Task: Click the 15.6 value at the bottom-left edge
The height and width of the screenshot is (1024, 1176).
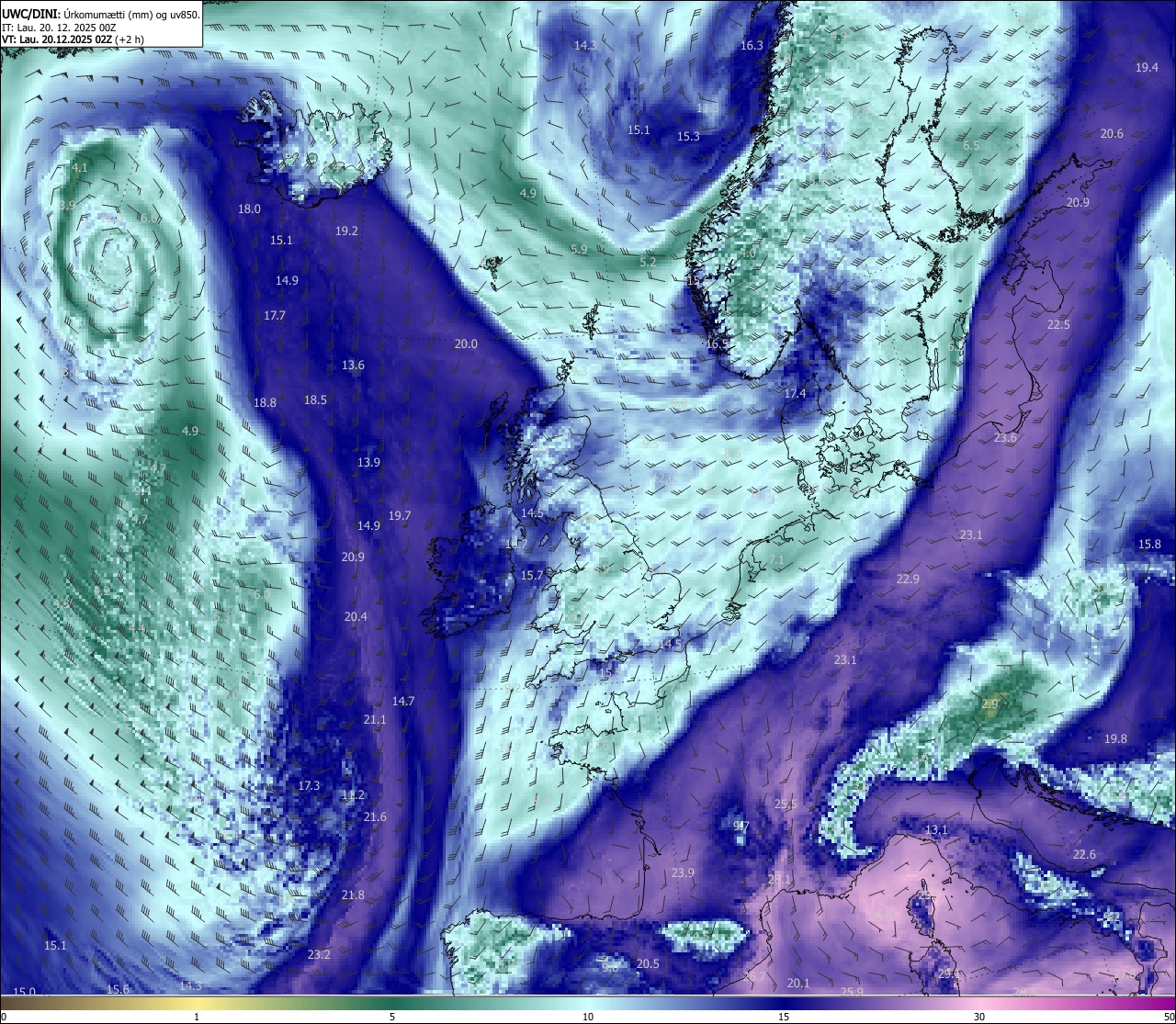Action: coord(118,990)
